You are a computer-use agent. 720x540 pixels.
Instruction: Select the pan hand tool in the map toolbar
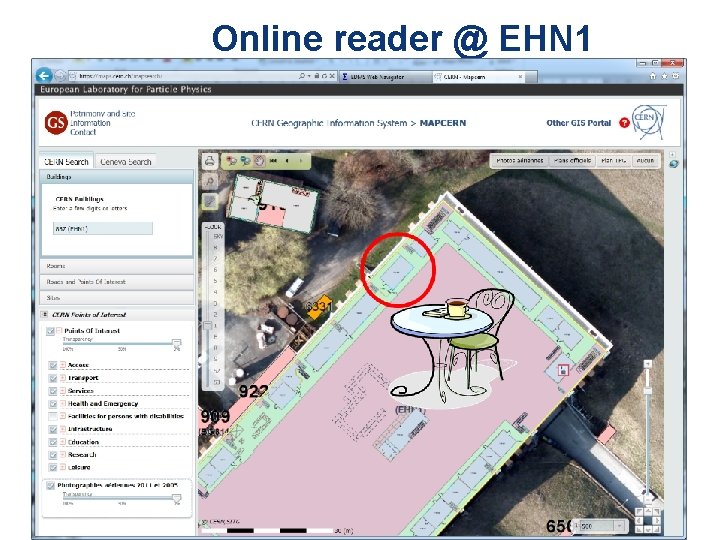point(259,161)
